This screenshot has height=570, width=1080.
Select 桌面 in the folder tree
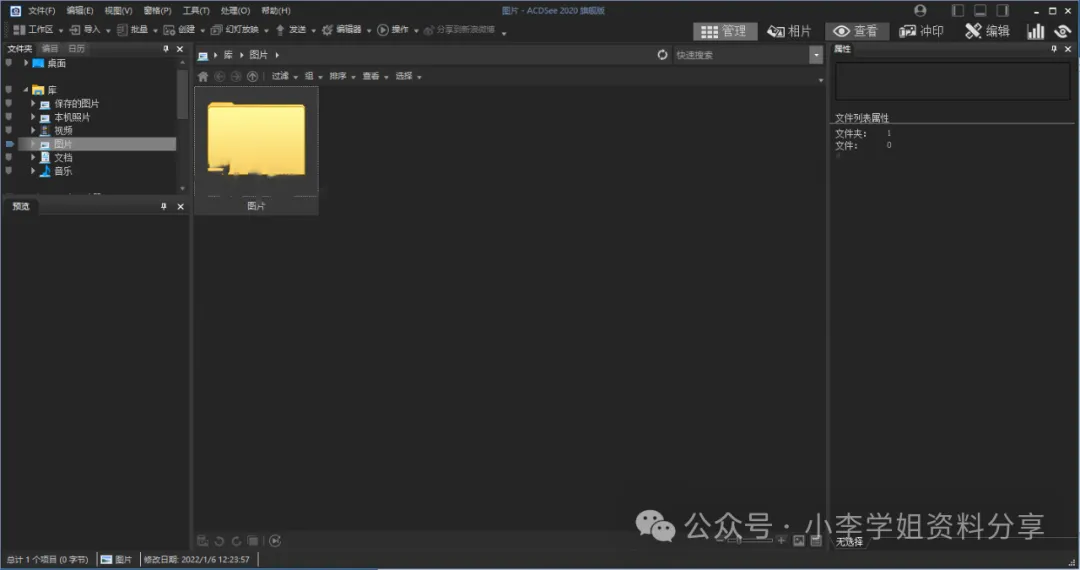tap(56, 63)
